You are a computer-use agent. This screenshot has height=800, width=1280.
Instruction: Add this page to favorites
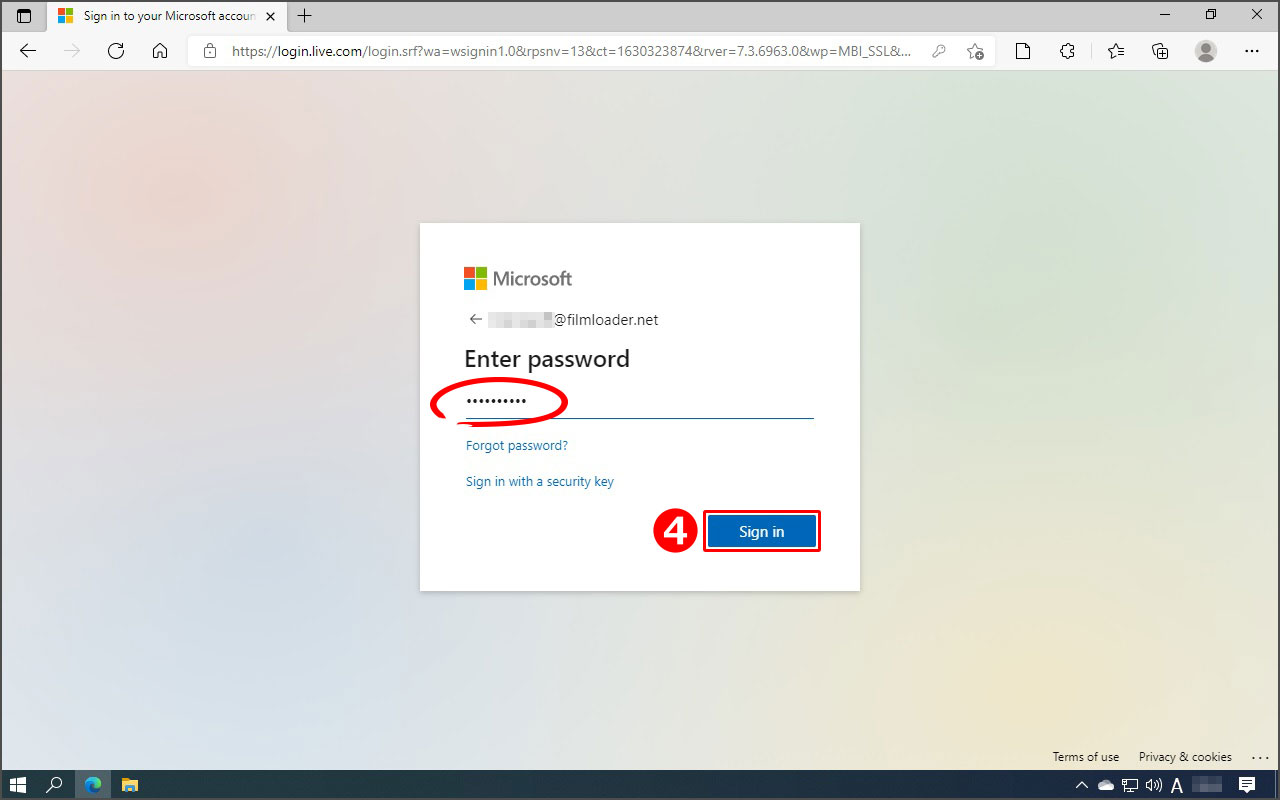(975, 51)
